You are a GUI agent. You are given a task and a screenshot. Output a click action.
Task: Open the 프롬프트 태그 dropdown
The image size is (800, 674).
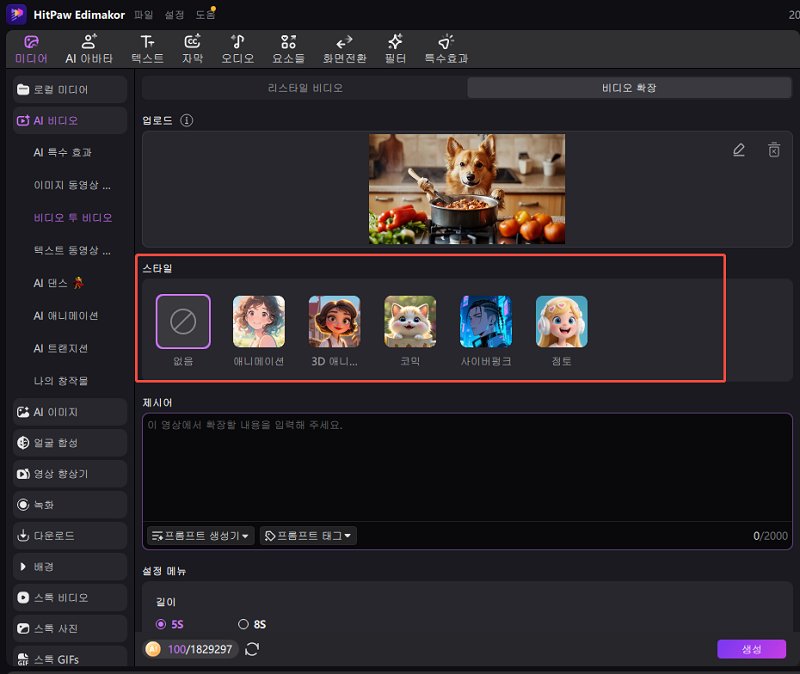[x=308, y=536]
